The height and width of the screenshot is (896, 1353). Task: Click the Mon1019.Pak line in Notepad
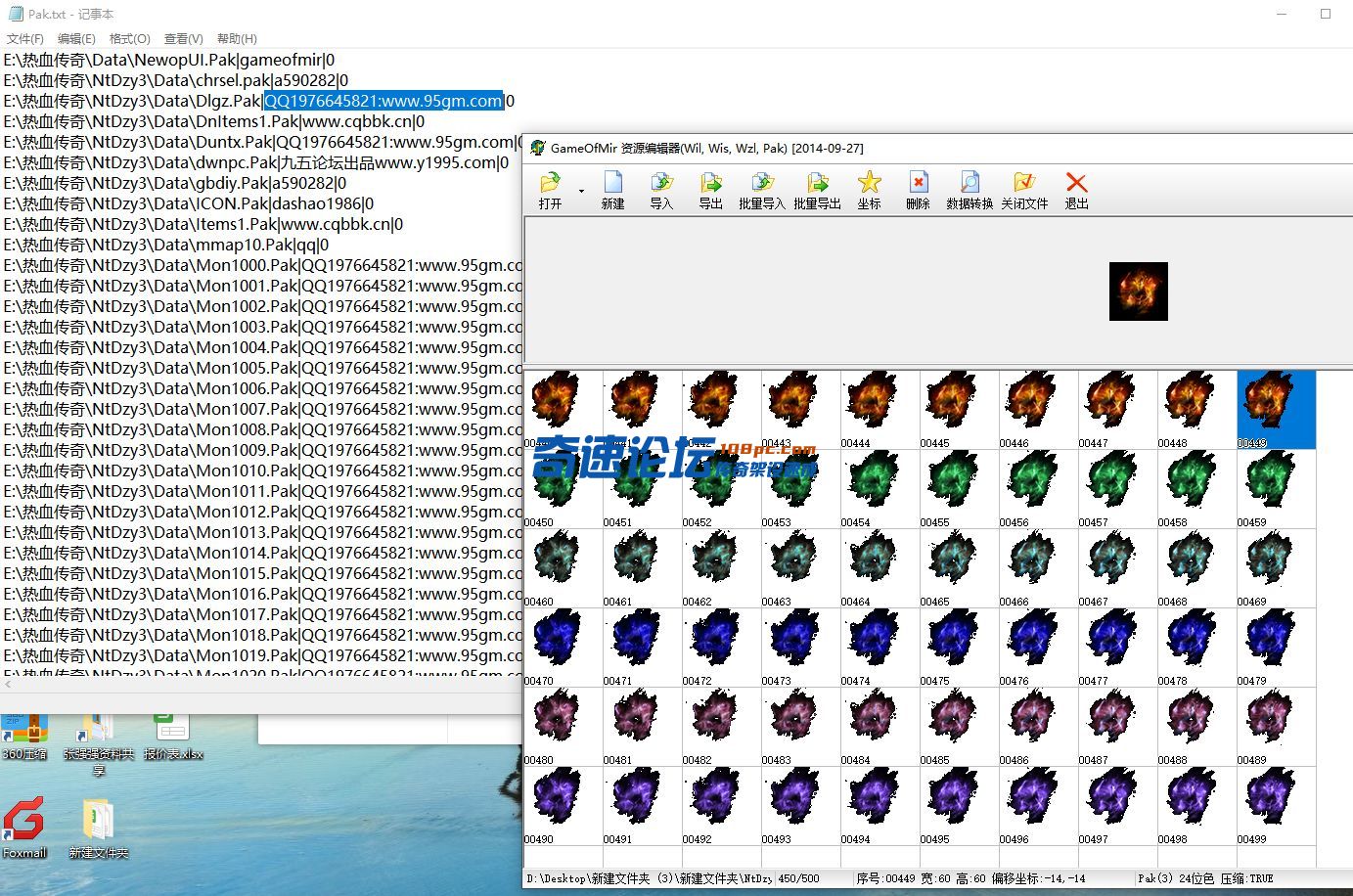coord(262,655)
